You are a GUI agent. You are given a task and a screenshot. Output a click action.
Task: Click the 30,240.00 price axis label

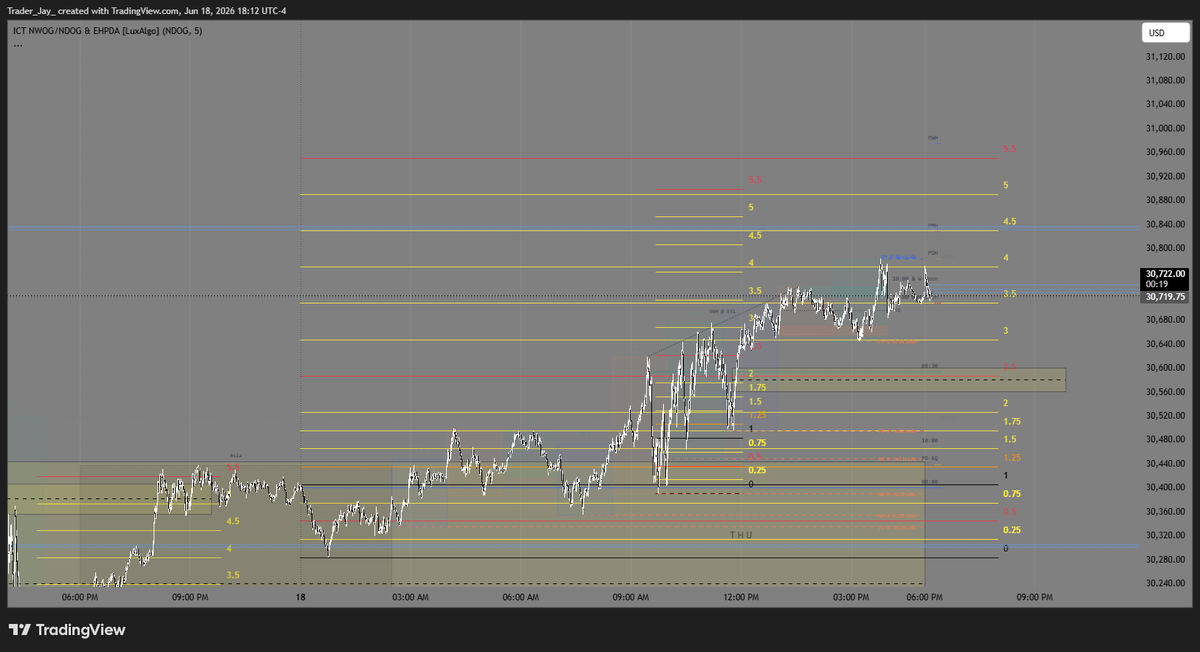[1166, 584]
